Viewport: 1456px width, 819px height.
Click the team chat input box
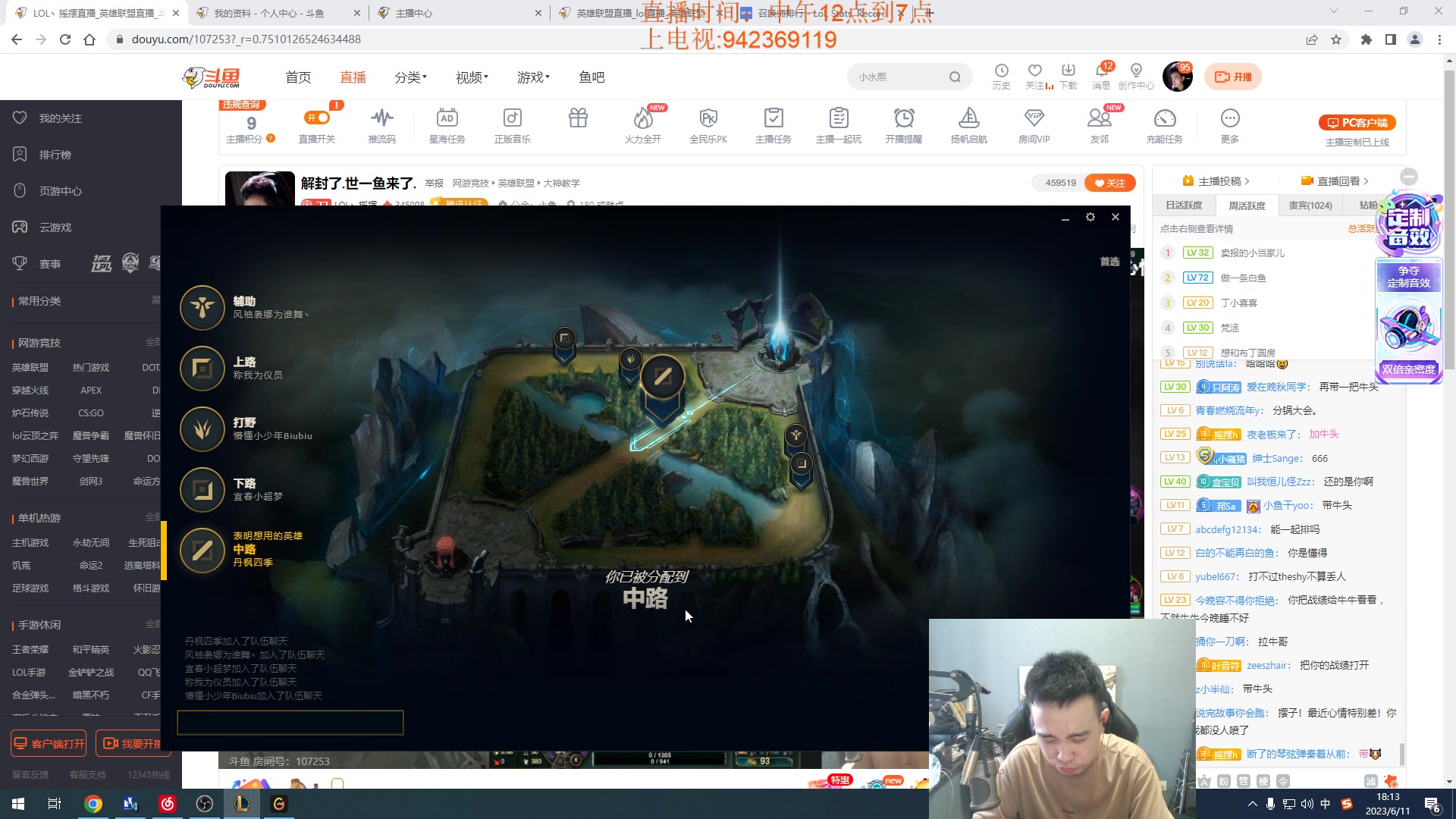290,723
